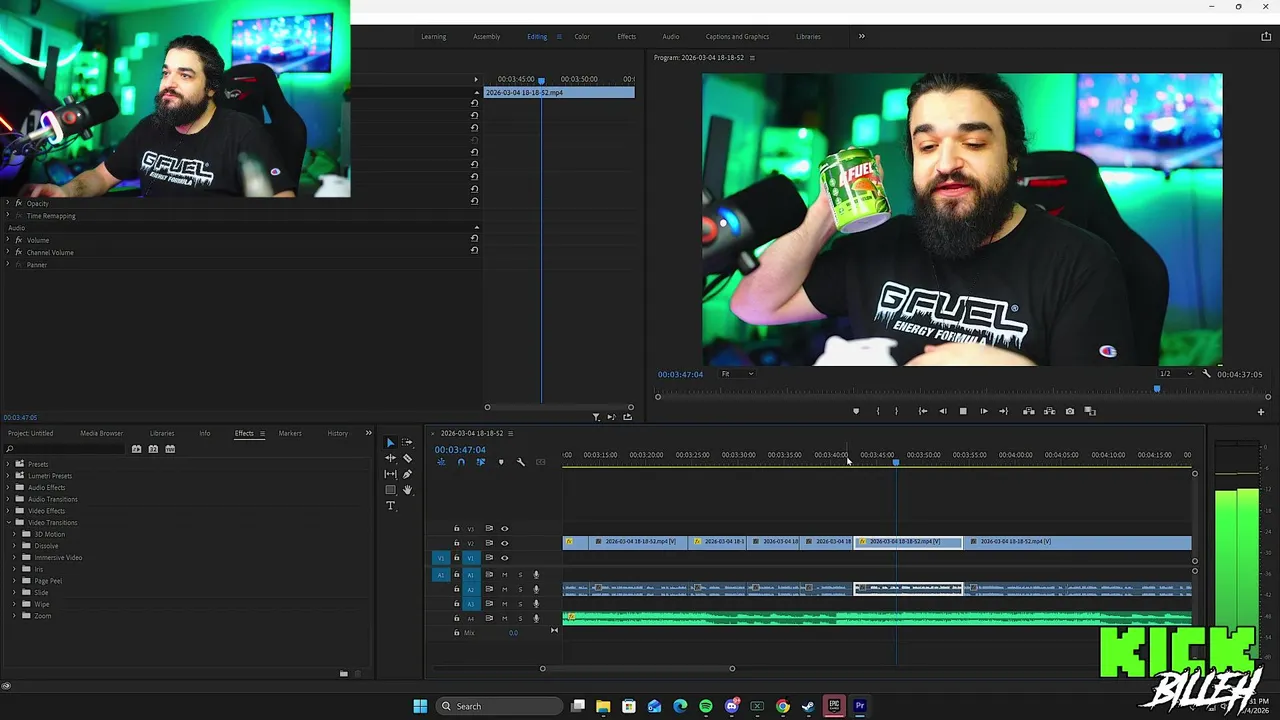This screenshot has height=720, width=1280.
Task: Click the Effect Controls filter funnel icon
Action: coord(596,417)
